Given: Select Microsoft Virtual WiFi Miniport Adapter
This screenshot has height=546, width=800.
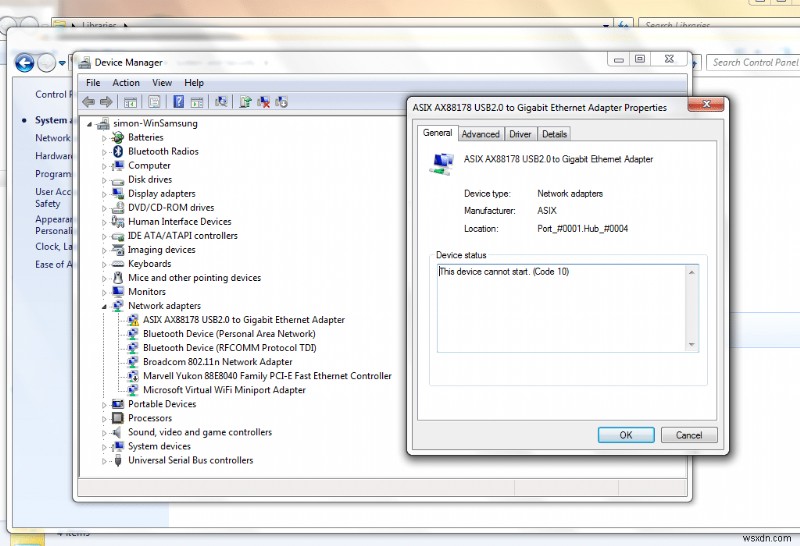Looking at the screenshot, I should (224, 390).
